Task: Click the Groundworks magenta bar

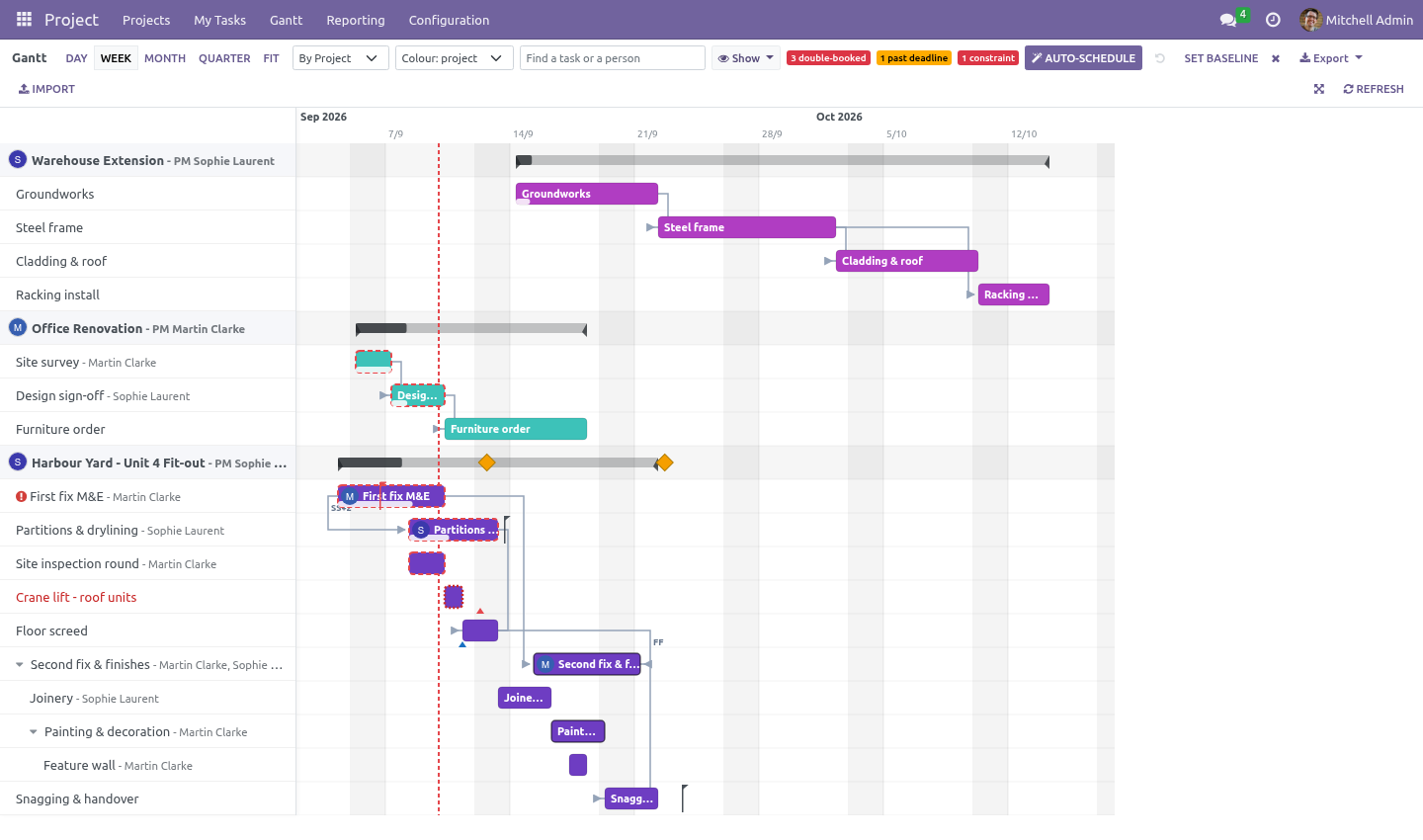Action: [587, 194]
